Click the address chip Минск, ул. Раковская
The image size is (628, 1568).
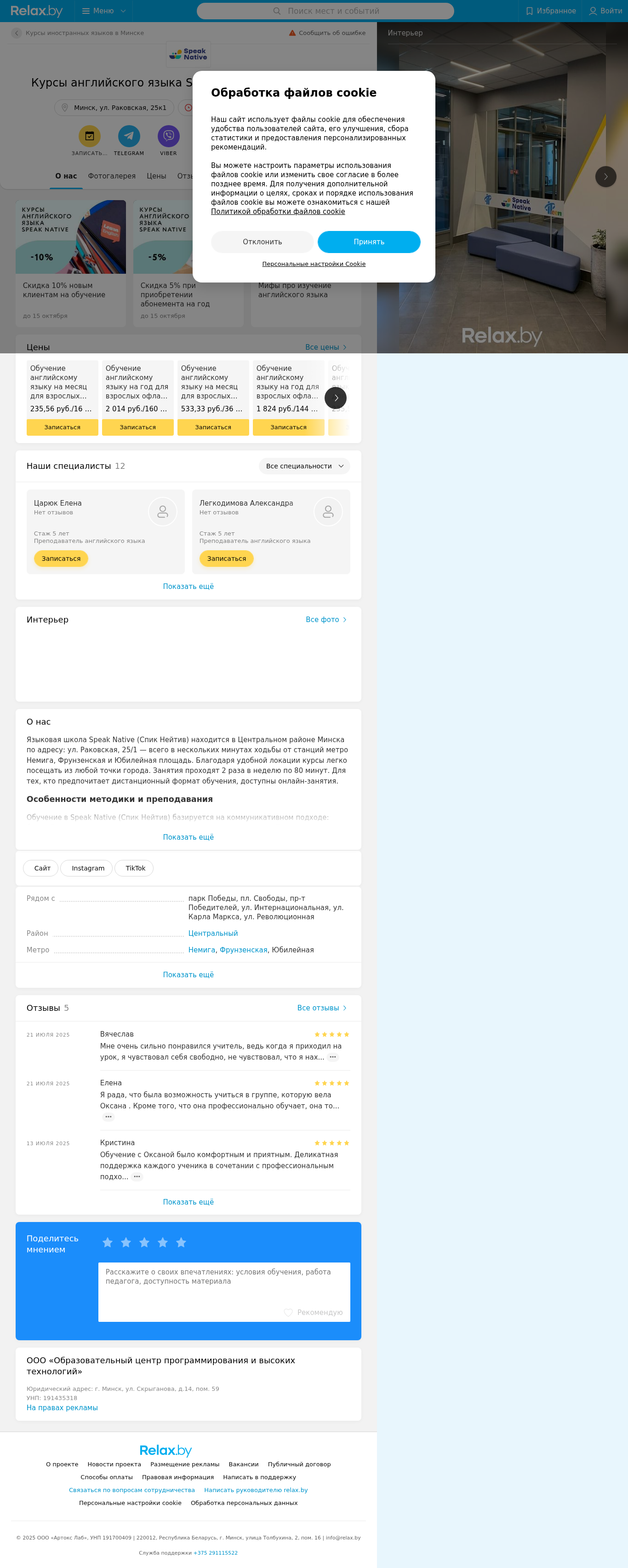114,108
